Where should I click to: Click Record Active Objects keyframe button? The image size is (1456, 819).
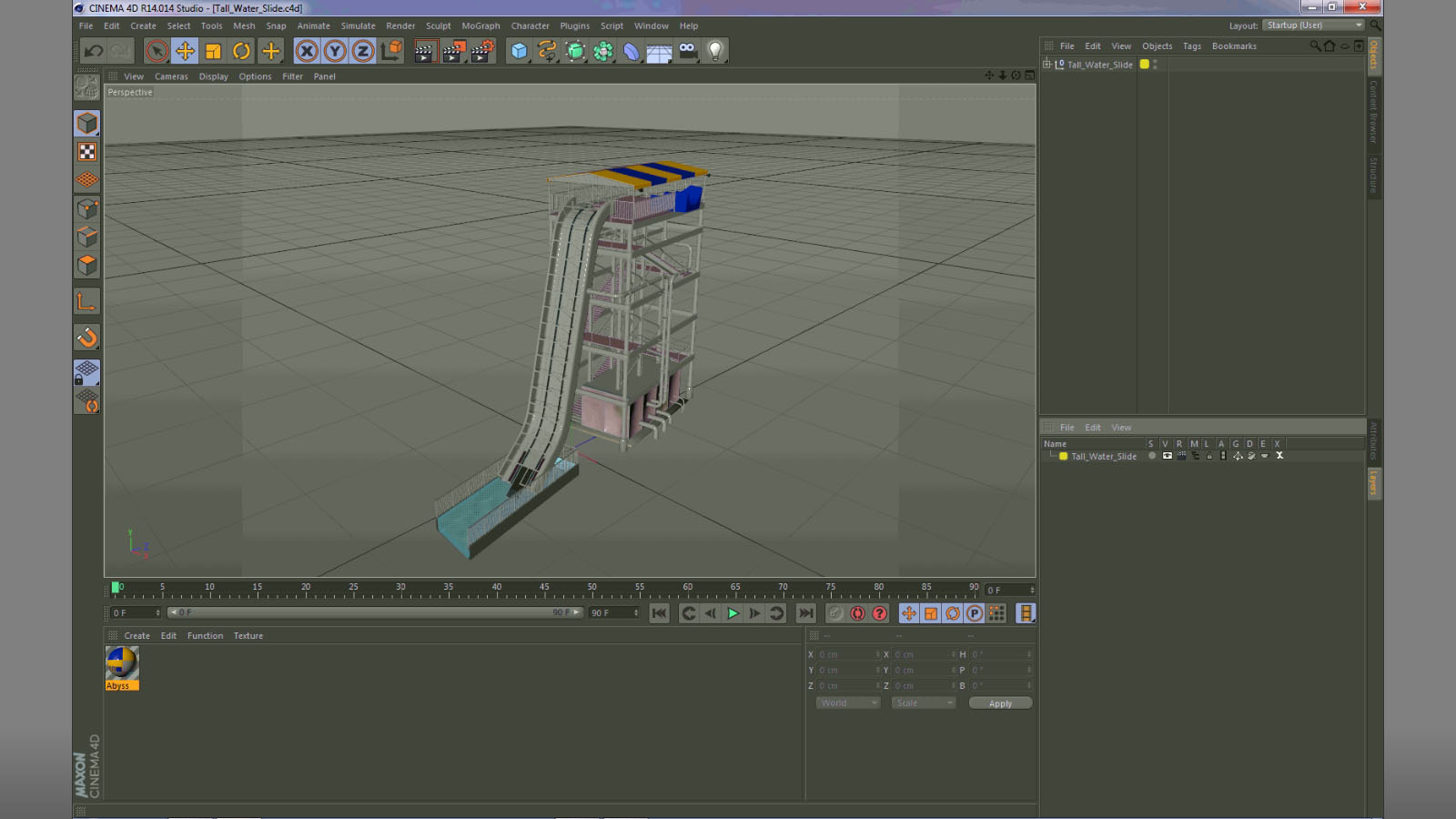click(835, 613)
